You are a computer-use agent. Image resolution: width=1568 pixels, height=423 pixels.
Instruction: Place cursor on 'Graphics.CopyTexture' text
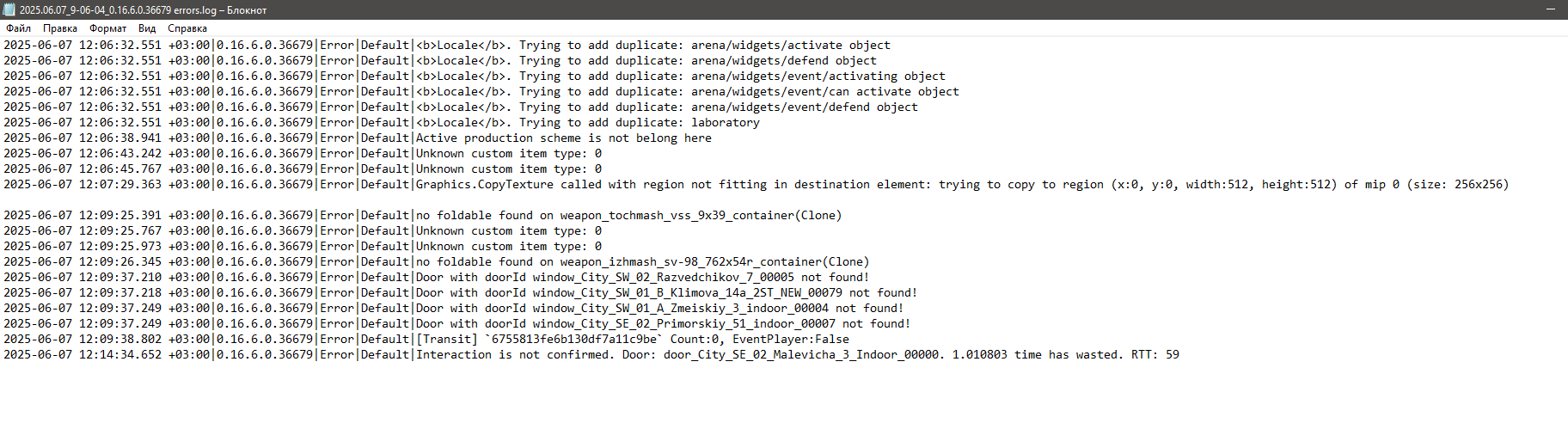click(485, 185)
